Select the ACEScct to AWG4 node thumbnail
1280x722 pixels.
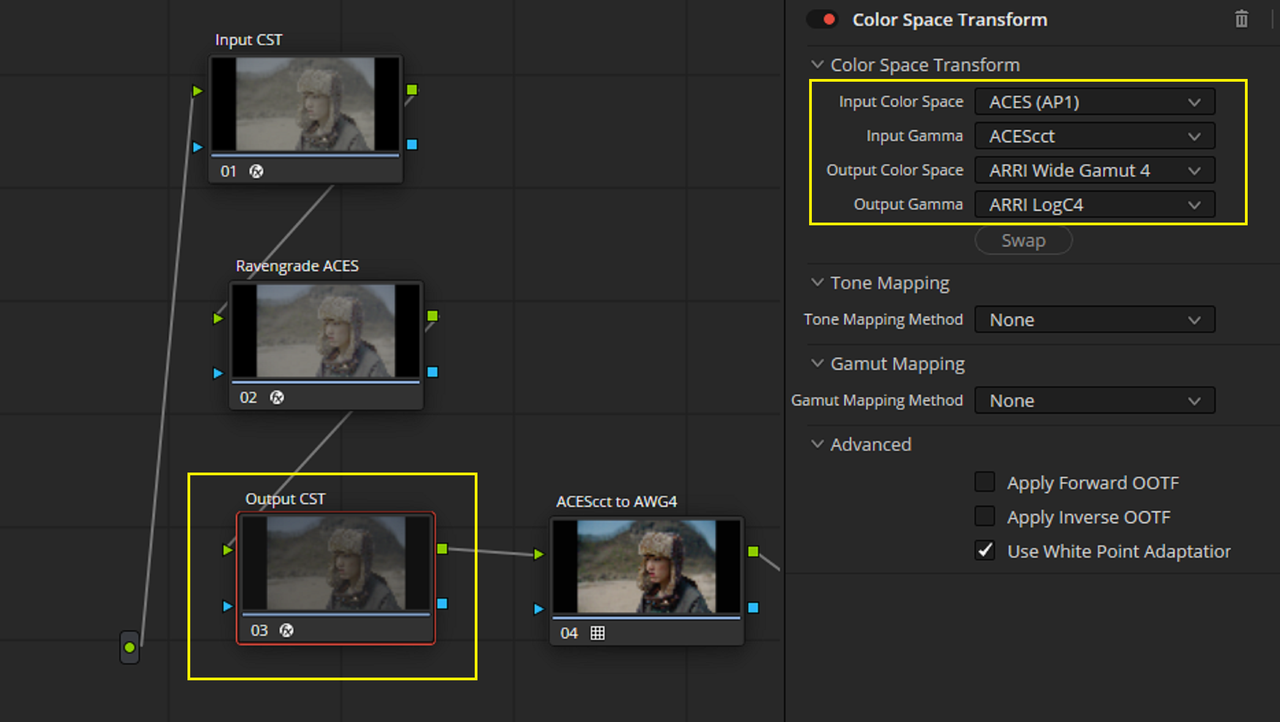click(647, 566)
